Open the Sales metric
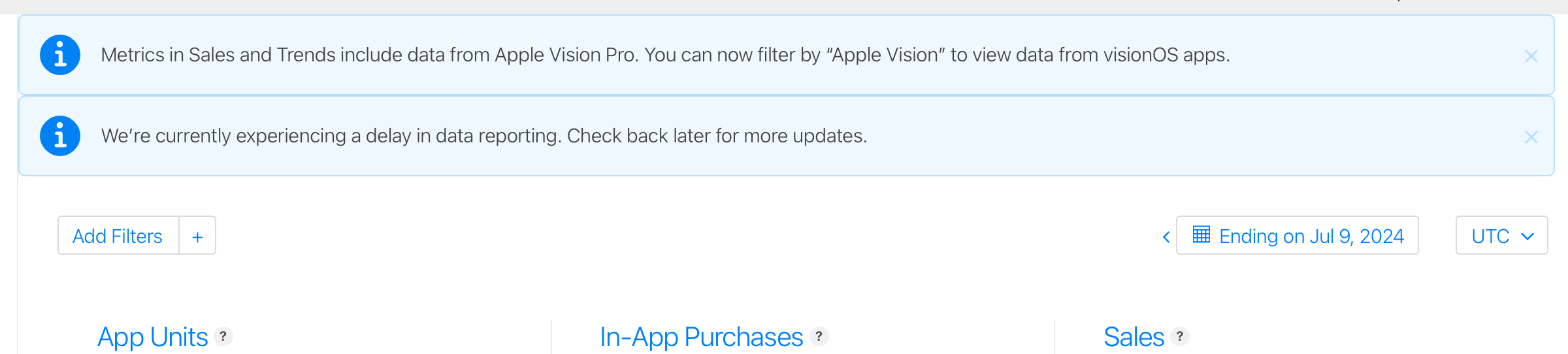Screen dimensions: 1568x354 1134,337
